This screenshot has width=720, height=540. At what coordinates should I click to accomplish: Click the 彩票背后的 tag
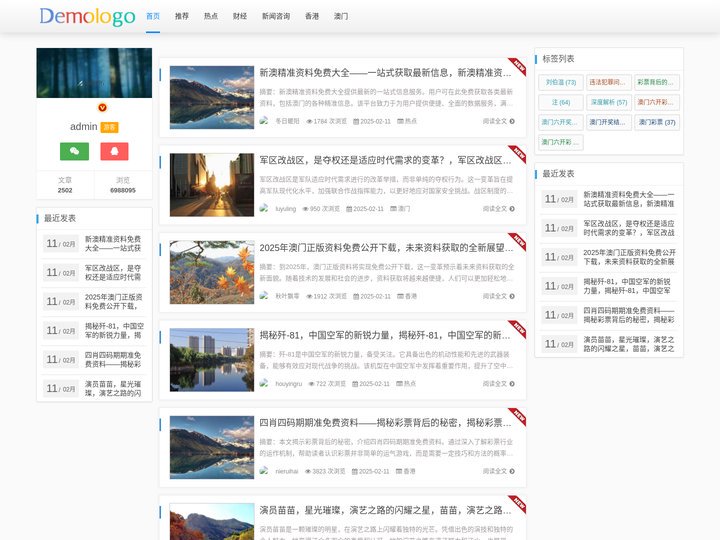click(x=657, y=83)
